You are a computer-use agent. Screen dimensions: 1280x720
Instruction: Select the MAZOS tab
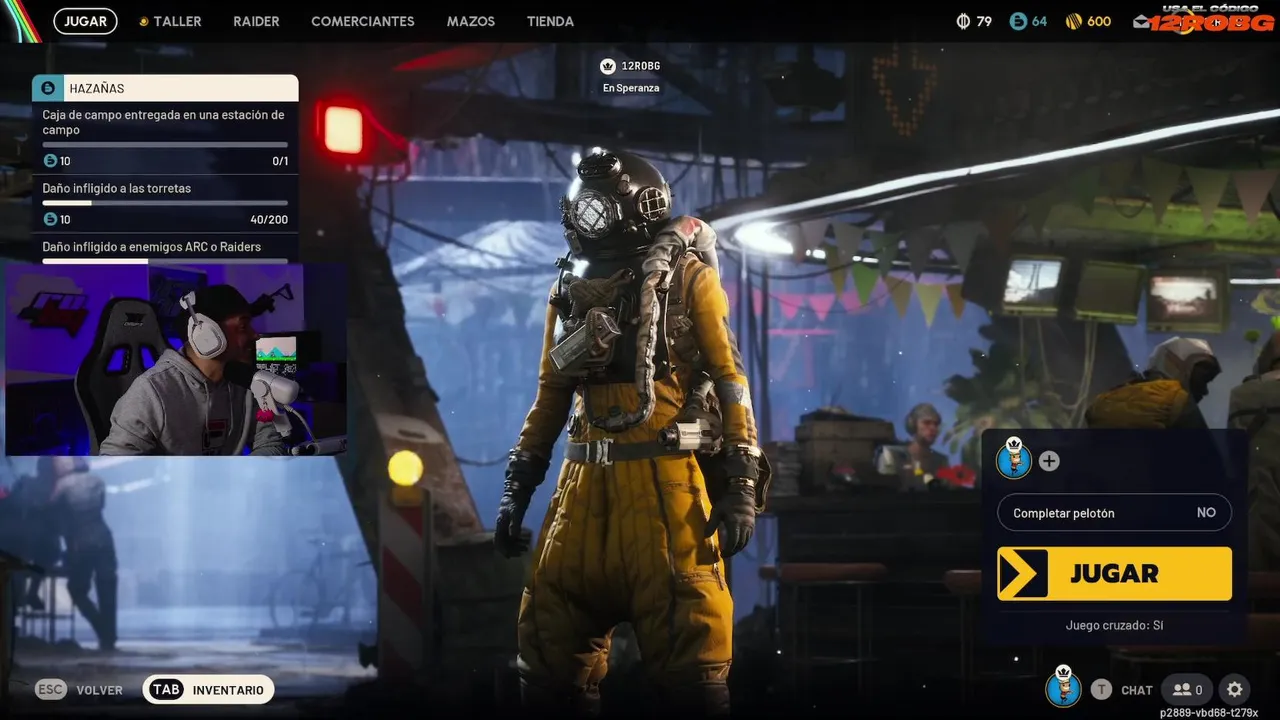point(471,21)
